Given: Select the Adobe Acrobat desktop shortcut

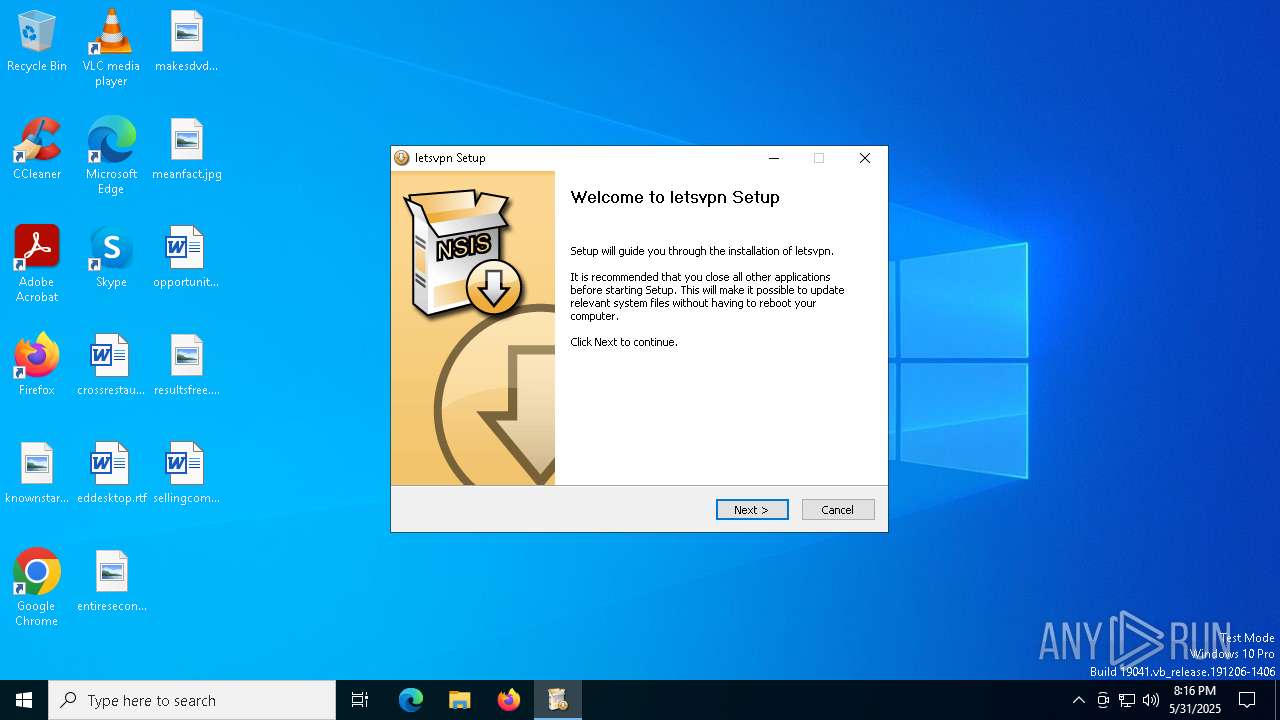Looking at the screenshot, I should (37, 263).
